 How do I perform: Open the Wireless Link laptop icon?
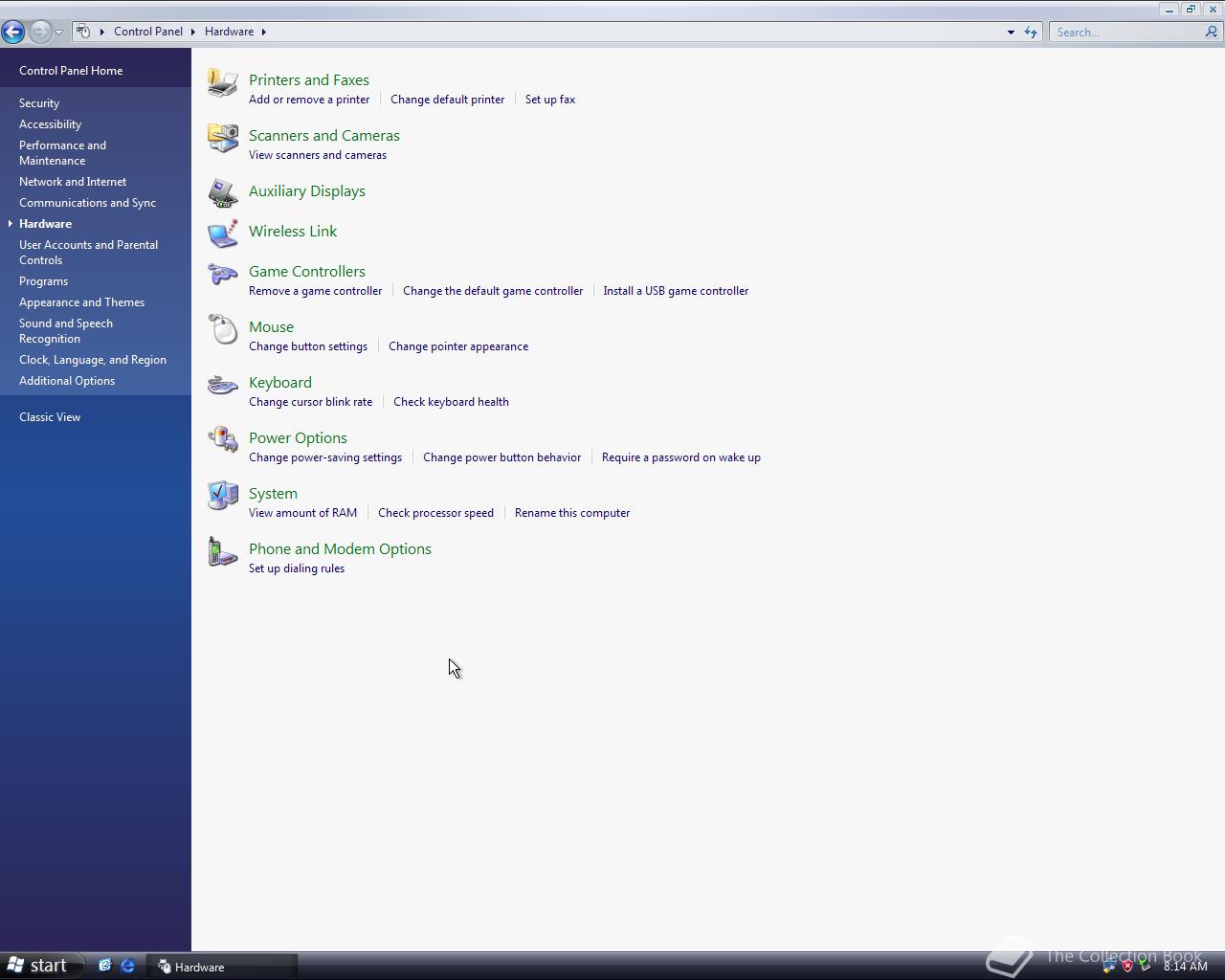[x=223, y=234]
